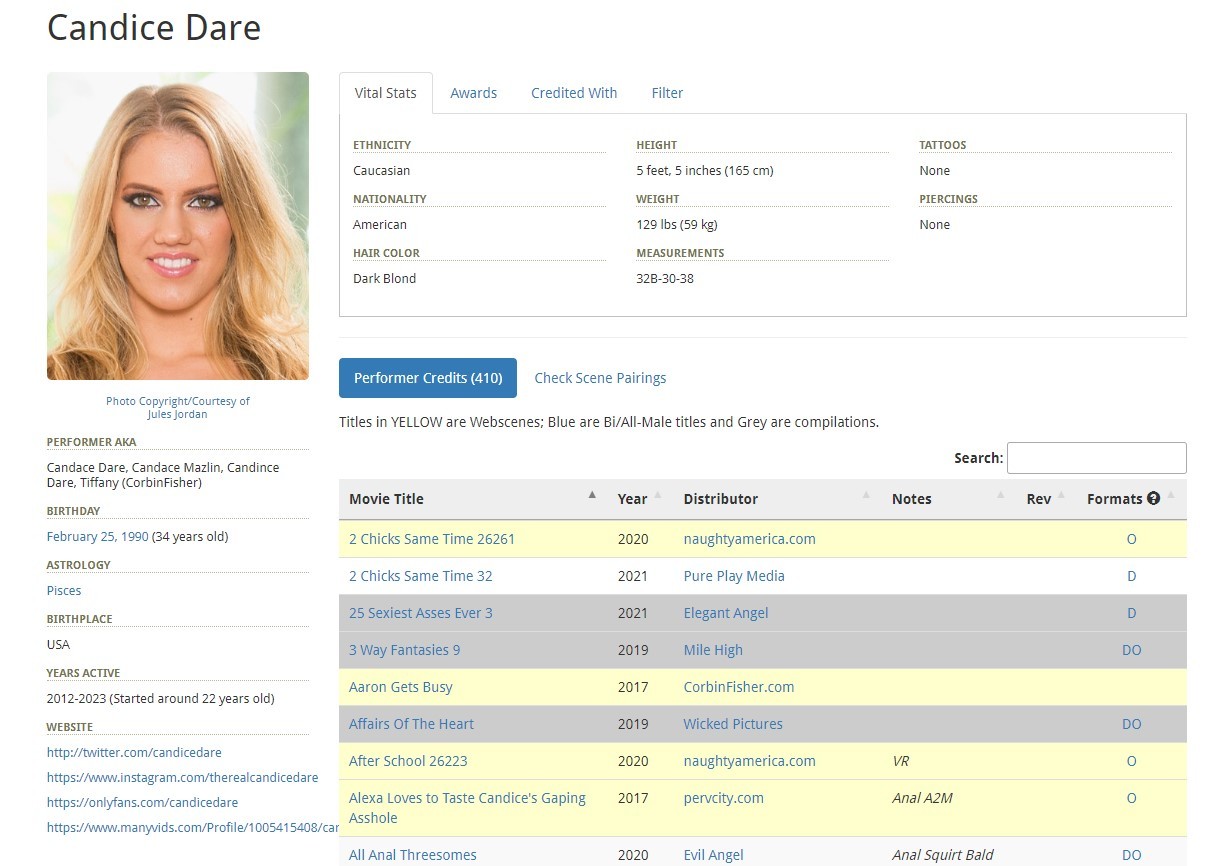
Task: Click naughtyamerica.com in the 2 Chicks 26261 row
Action: click(750, 539)
